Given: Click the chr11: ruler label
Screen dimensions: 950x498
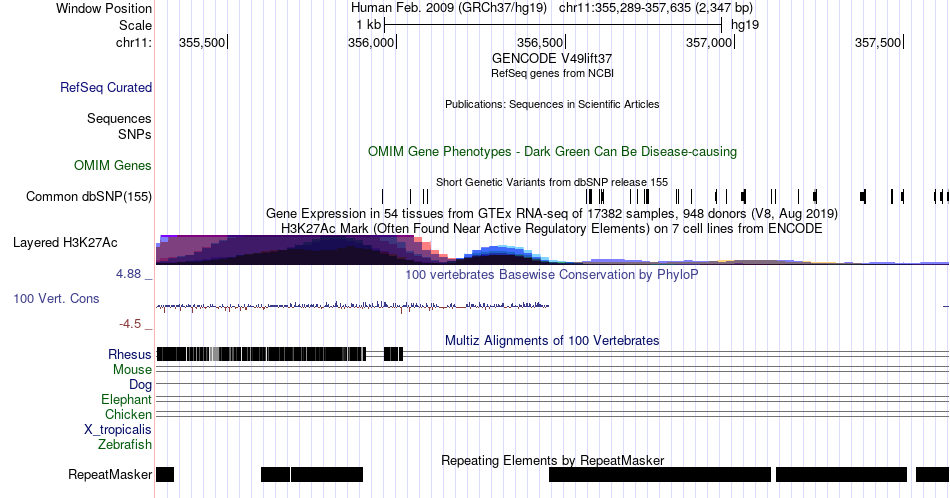Looking at the screenshot, I should (134, 42).
